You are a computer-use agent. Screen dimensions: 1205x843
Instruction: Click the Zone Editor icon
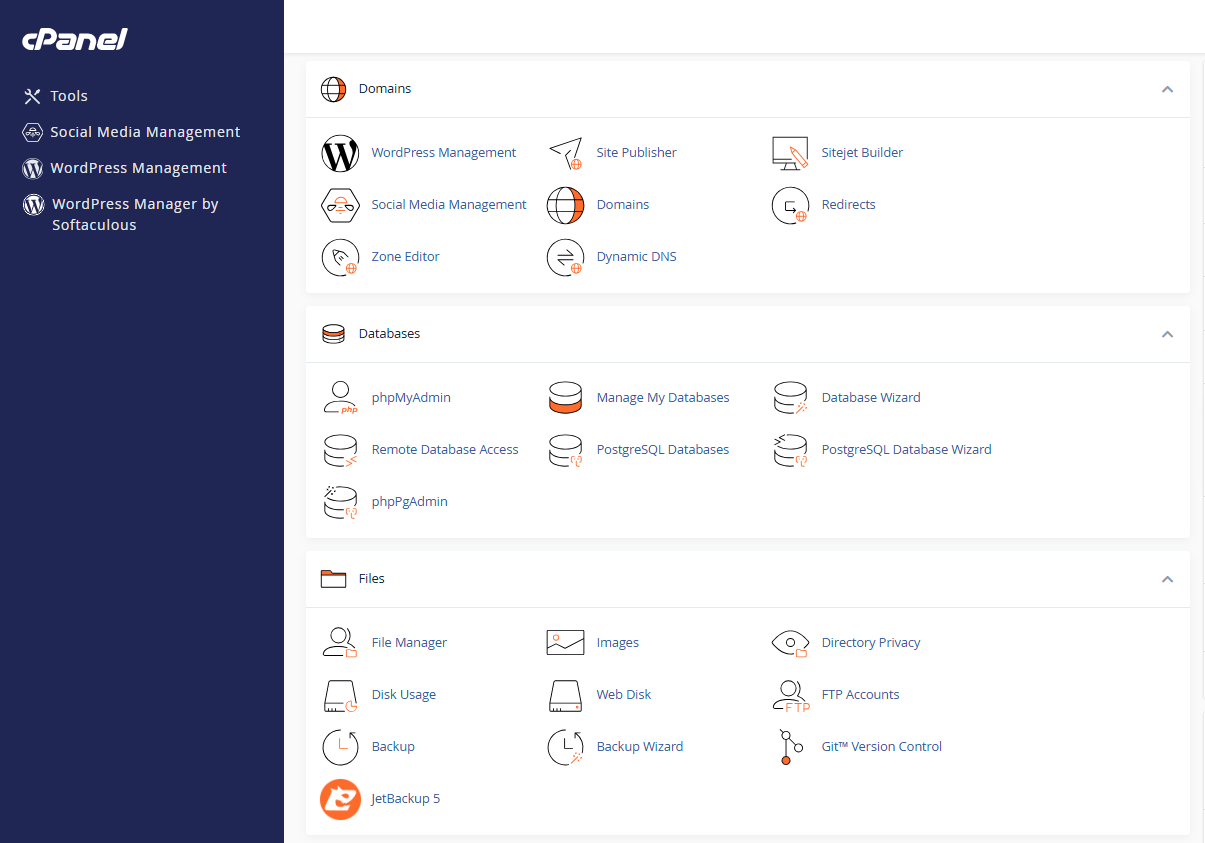[x=340, y=257]
